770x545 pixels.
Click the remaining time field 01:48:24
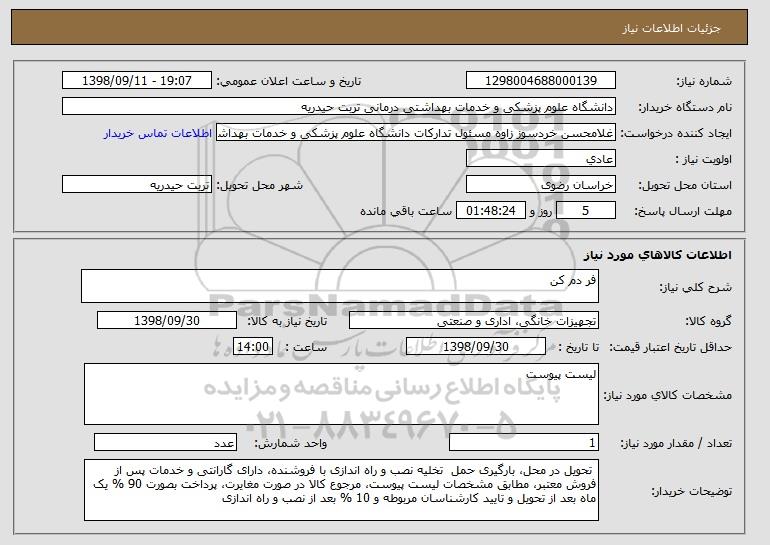pyautogui.click(x=491, y=211)
